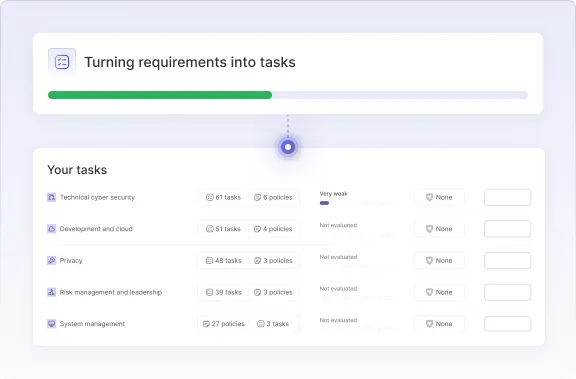Select the 3 tasks label
This screenshot has width=576, height=379.
point(278,324)
